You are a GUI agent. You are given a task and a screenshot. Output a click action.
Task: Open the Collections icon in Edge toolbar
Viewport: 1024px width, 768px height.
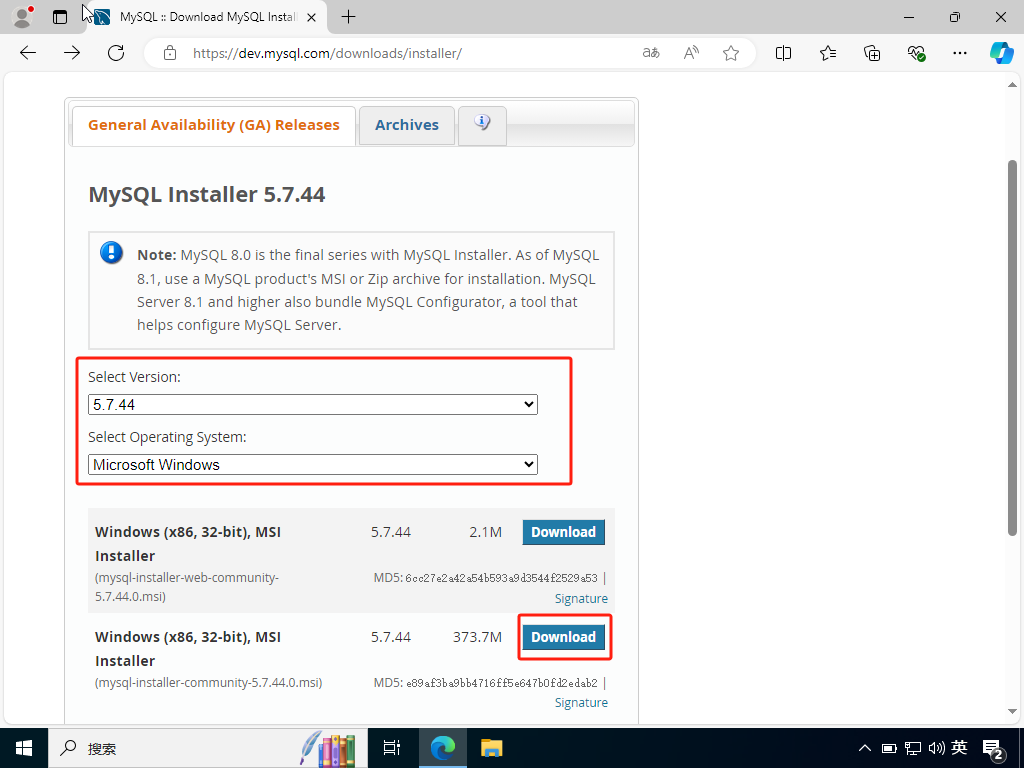[x=872, y=53]
